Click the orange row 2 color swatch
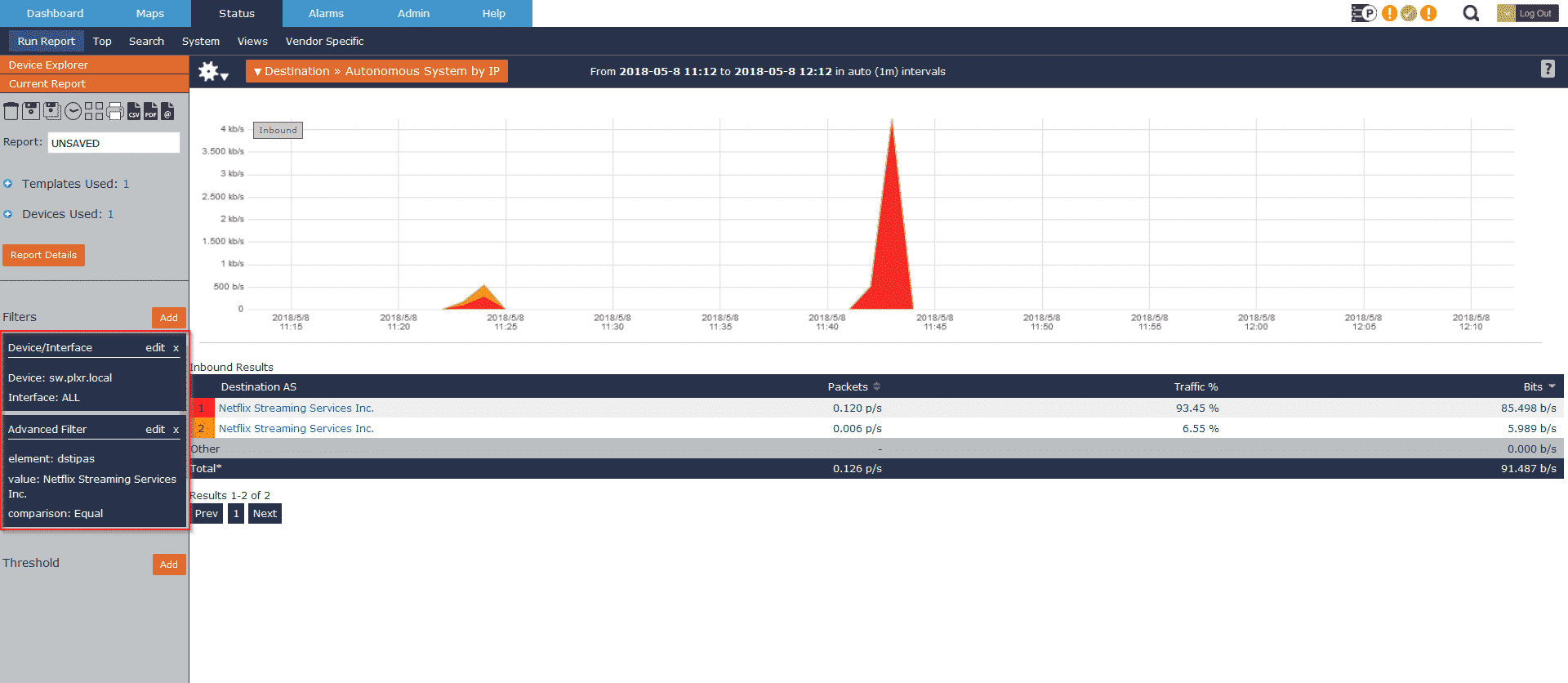The width and height of the screenshot is (1568, 683). [202, 428]
